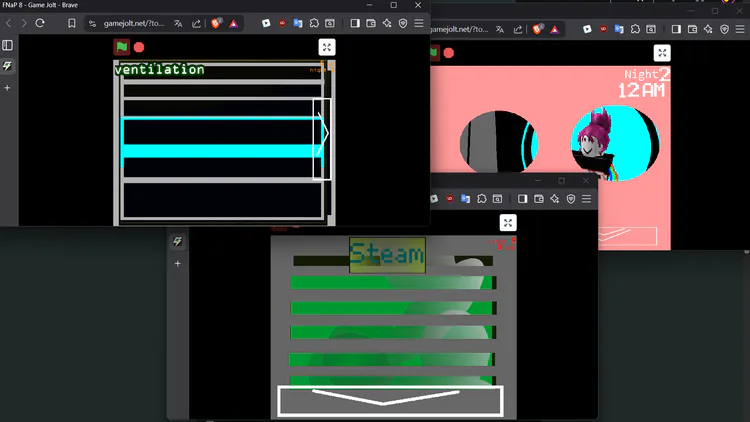
Task: Click the Steam label in game
Action: 387,255
